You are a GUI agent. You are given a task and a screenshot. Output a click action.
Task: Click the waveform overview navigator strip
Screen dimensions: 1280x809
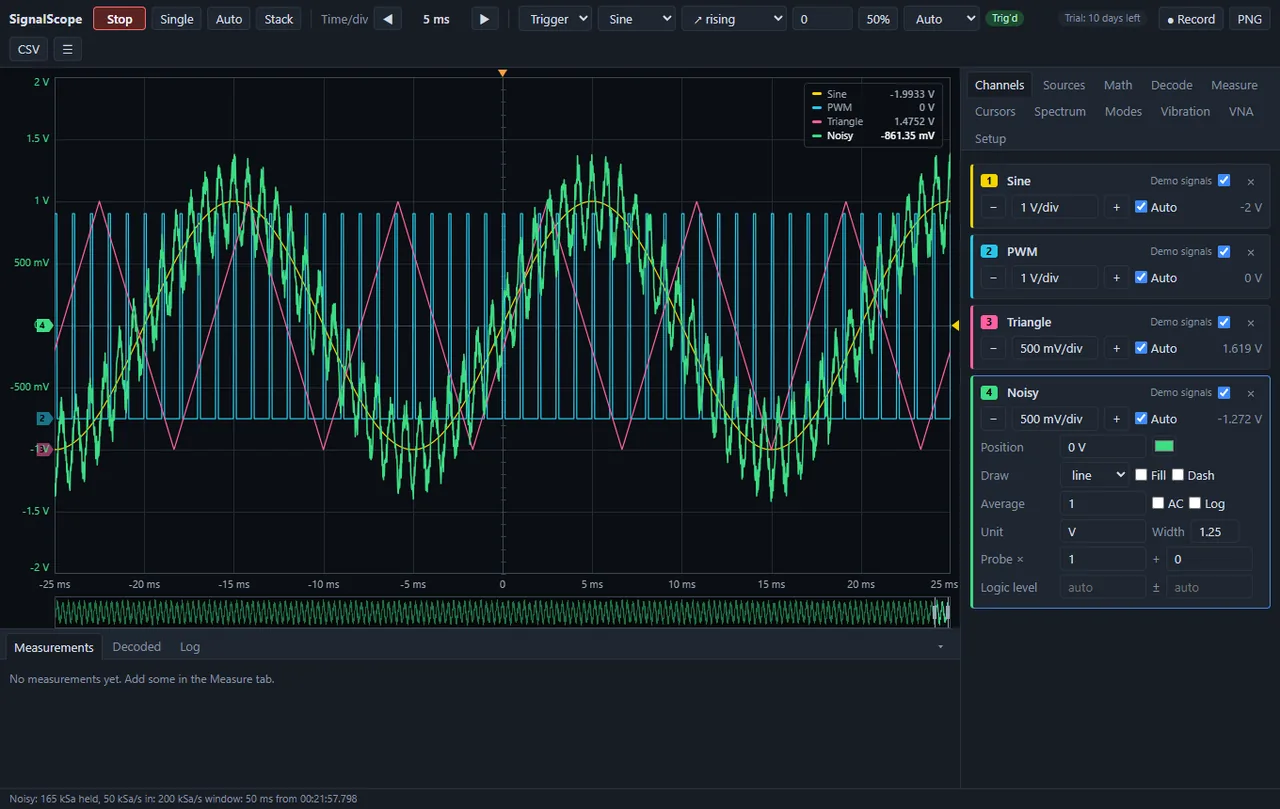502,612
